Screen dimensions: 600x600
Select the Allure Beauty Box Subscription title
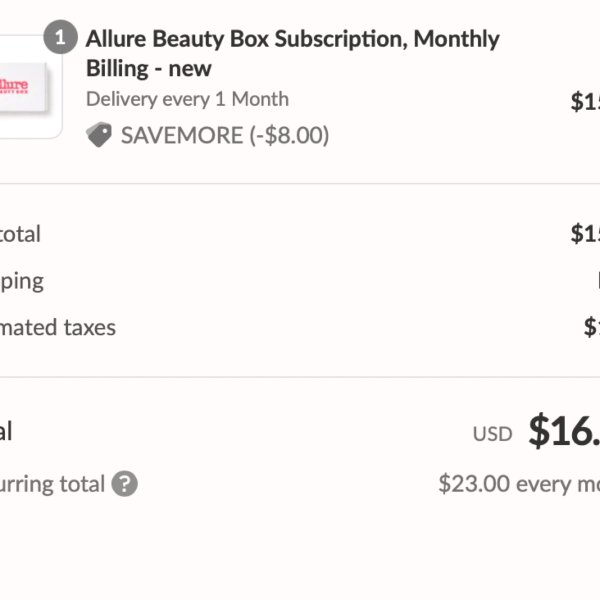tap(292, 54)
